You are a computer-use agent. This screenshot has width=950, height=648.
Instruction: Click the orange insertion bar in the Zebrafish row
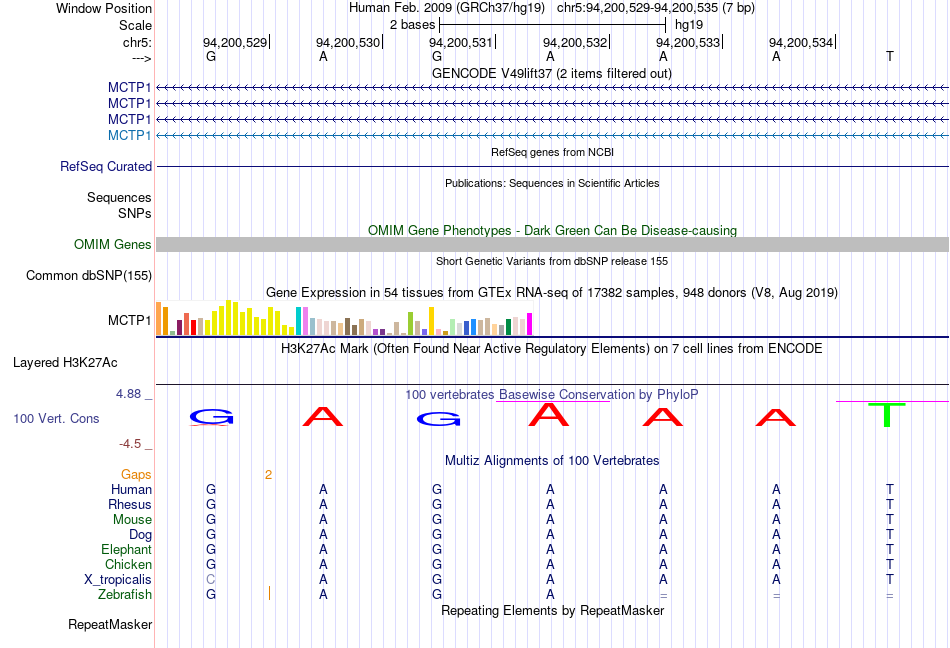[x=269, y=593]
